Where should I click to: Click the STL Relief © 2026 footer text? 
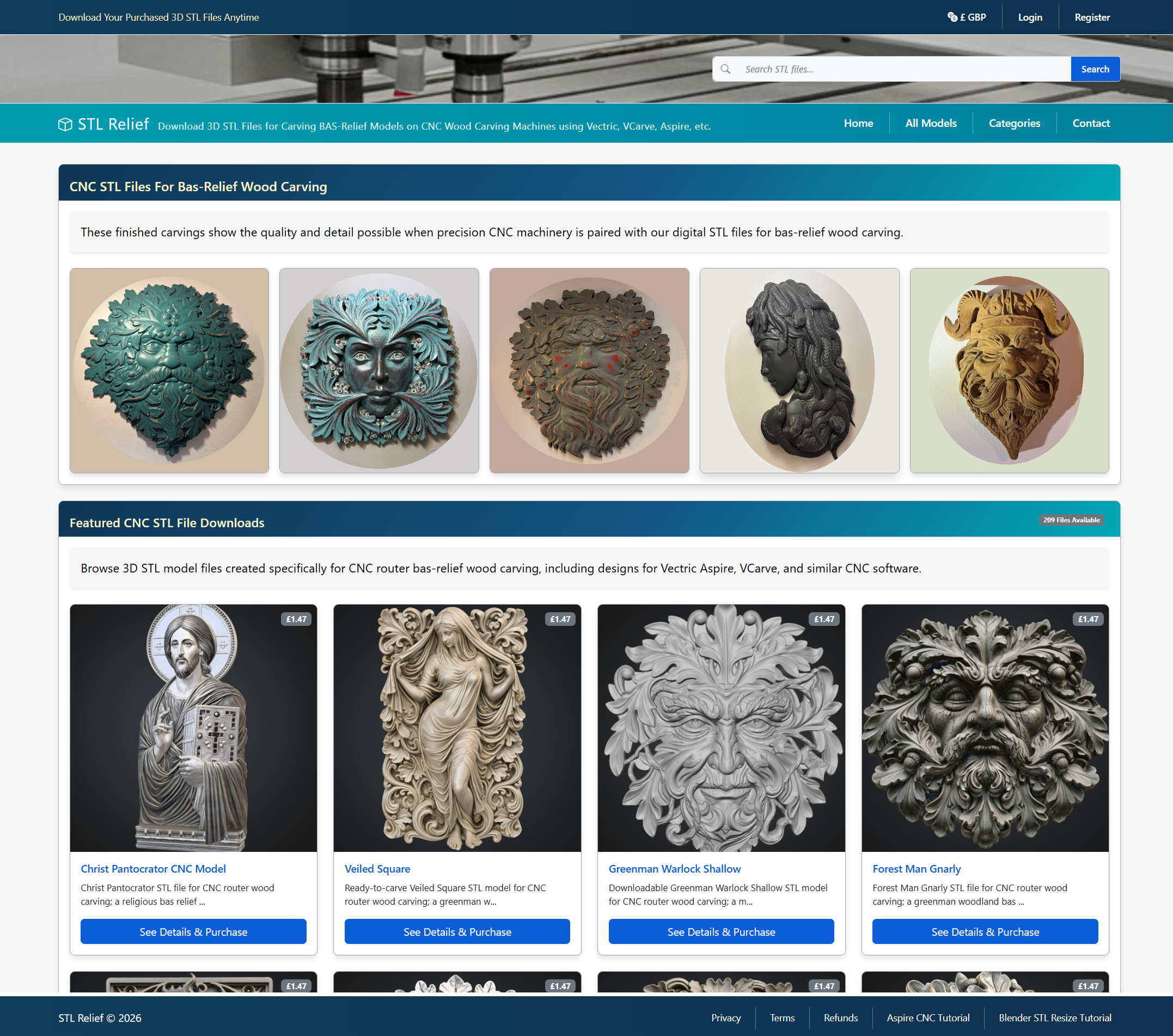(x=100, y=1017)
